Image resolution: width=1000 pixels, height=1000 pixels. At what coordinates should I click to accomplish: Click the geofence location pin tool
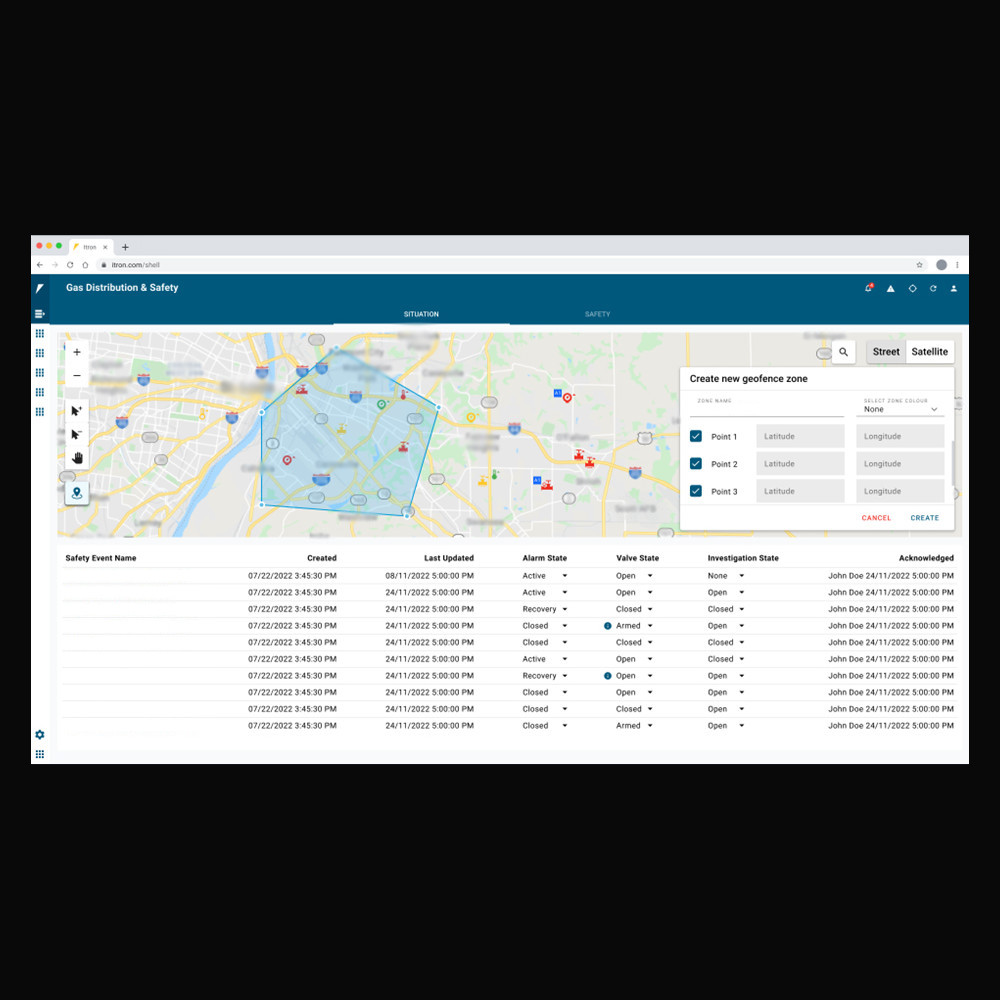click(77, 493)
